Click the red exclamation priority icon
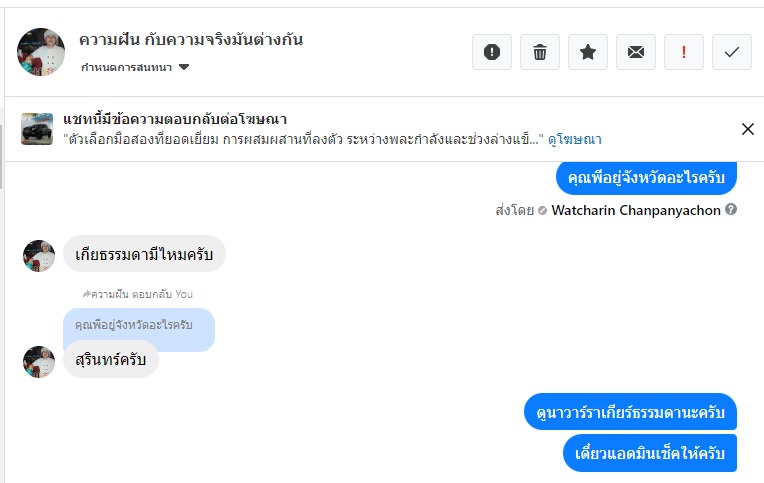The image size is (764, 483). tap(684, 52)
